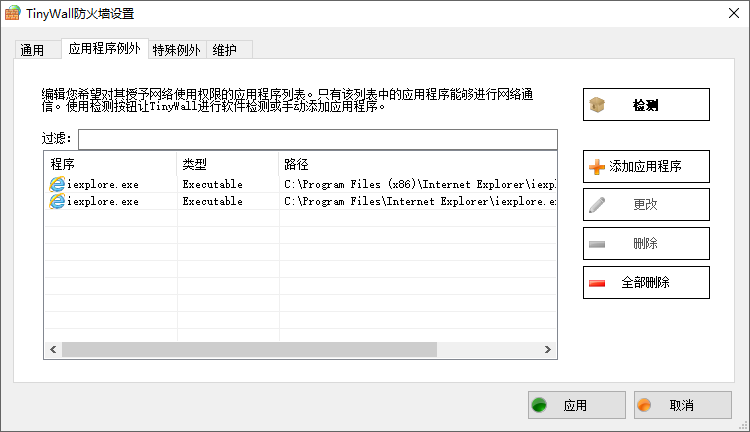Click the right scroll arrow of list
The image size is (750, 432).
tap(548, 350)
